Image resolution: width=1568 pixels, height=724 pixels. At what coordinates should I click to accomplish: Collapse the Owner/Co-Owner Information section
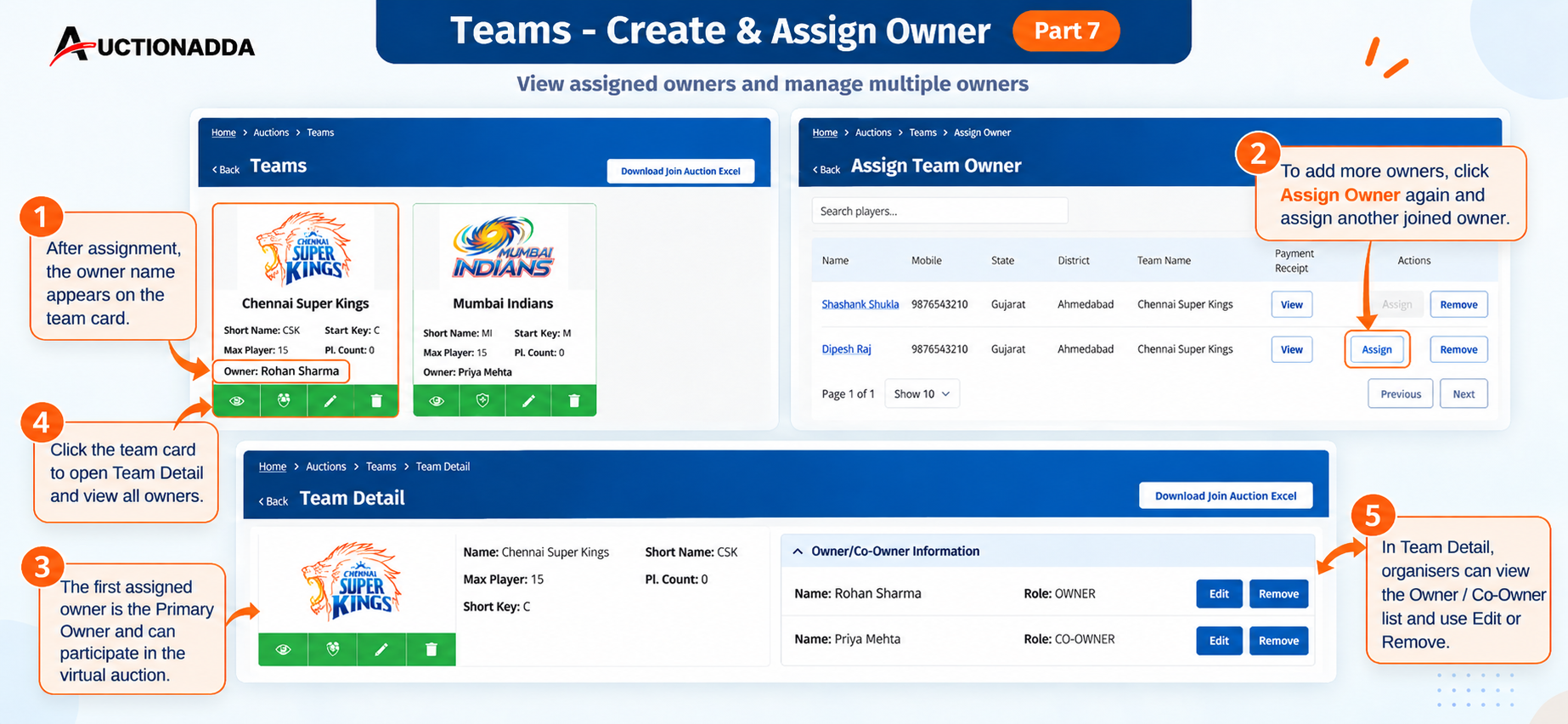click(798, 551)
